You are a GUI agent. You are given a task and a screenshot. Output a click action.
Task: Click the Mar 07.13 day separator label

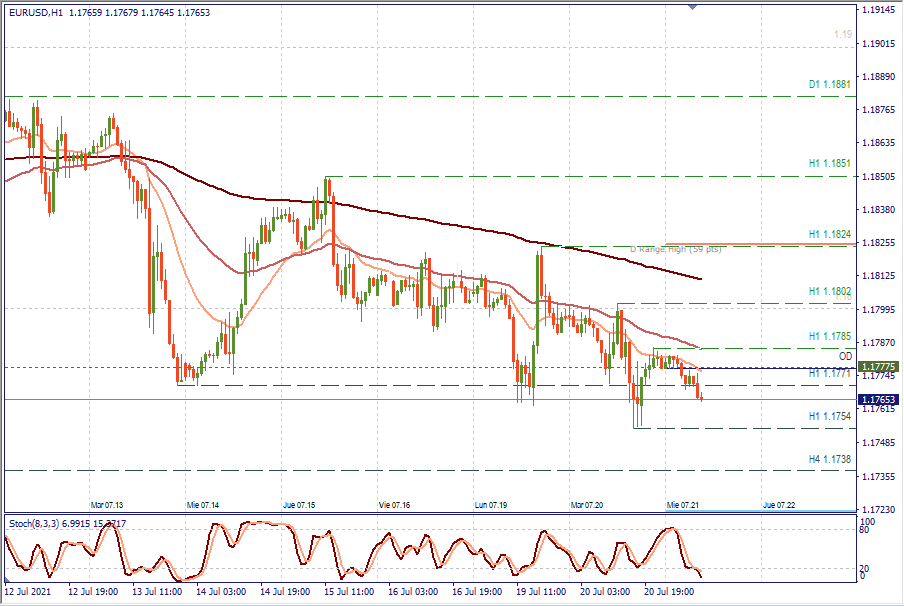click(107, 505)
